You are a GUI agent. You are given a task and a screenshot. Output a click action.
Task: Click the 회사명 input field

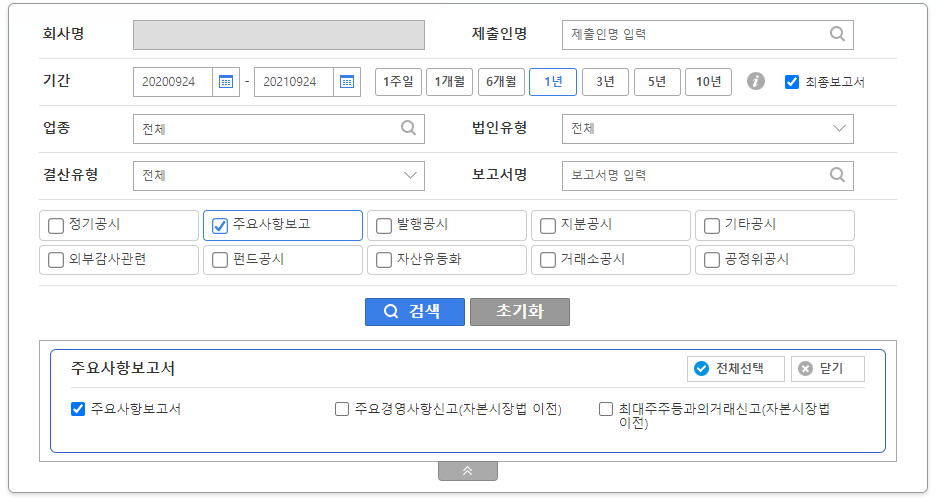click(x=279, y=35)
